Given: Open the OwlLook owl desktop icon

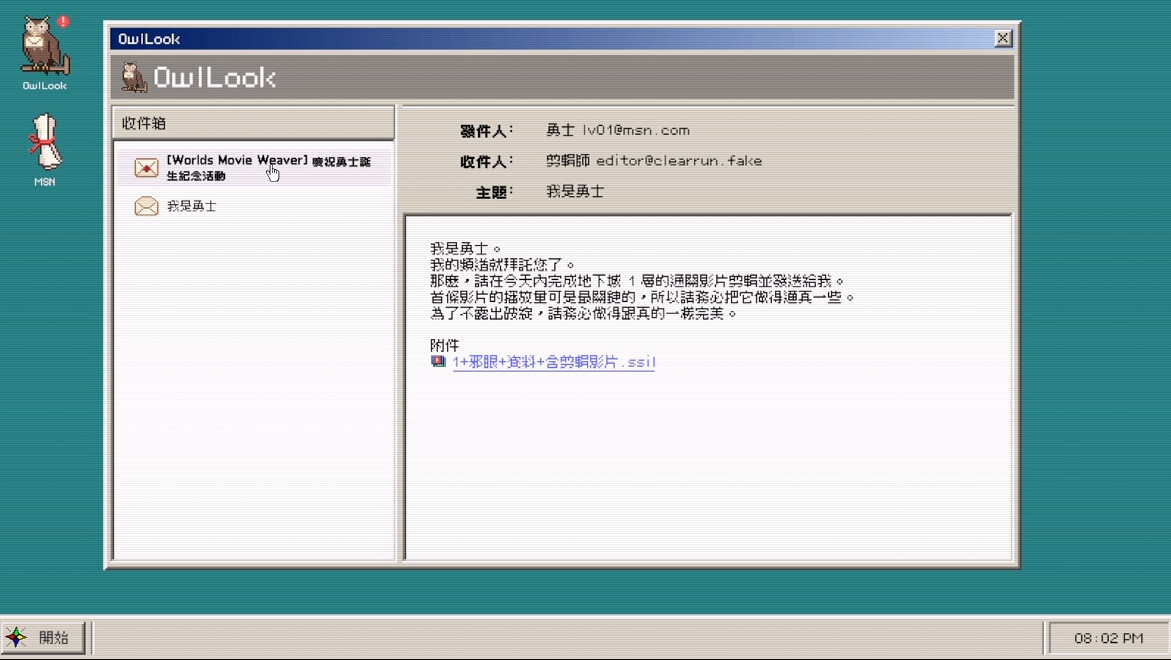Looking at the screenshot, I should (x=44, y=48).
